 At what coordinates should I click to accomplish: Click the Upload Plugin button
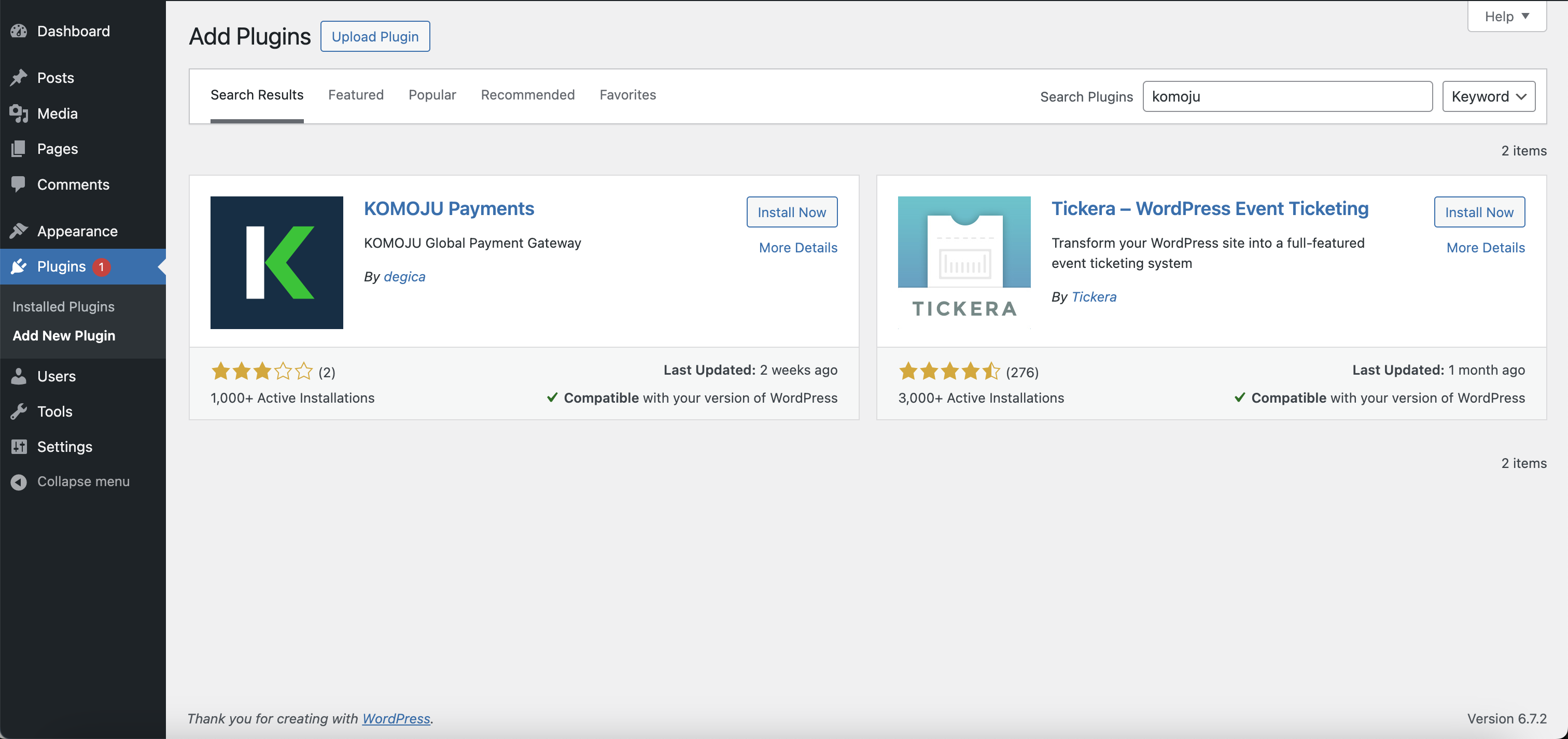pos(375,36)
